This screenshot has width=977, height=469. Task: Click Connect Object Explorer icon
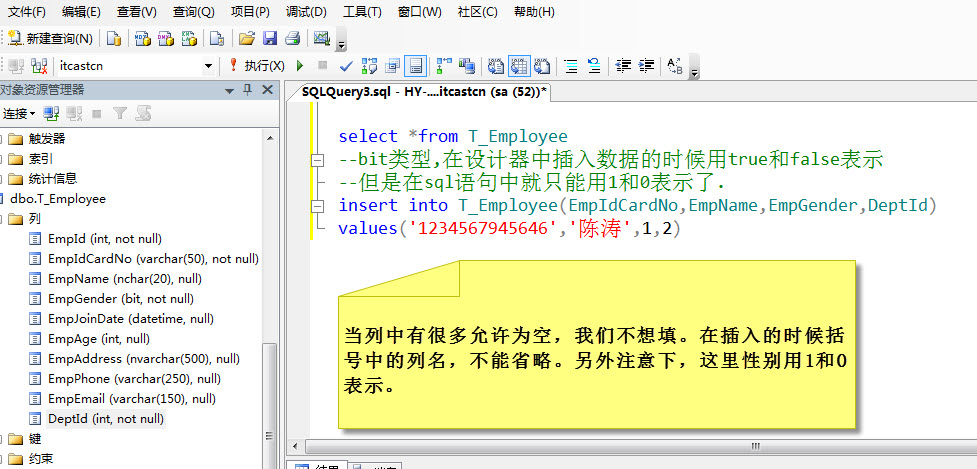(x=51, y=113)
